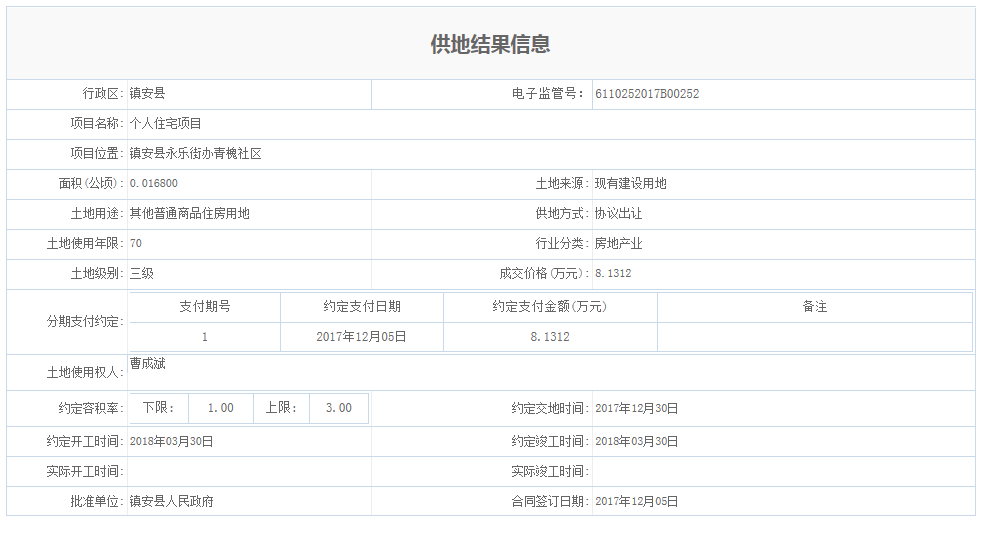Click the 项目位置 label
Image resolution: width=981 pixels, height=553 pixels.
(x=97, y=154)
